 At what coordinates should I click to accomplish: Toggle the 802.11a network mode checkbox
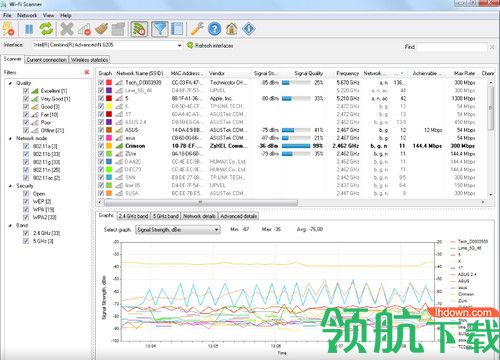tap(26, 146)
